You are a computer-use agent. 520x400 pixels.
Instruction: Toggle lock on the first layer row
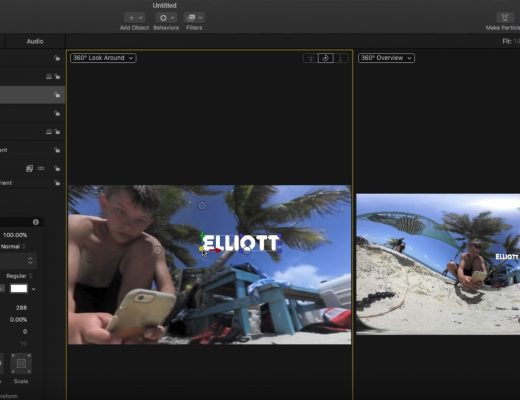pyautogui.click(x=57, y=58)
